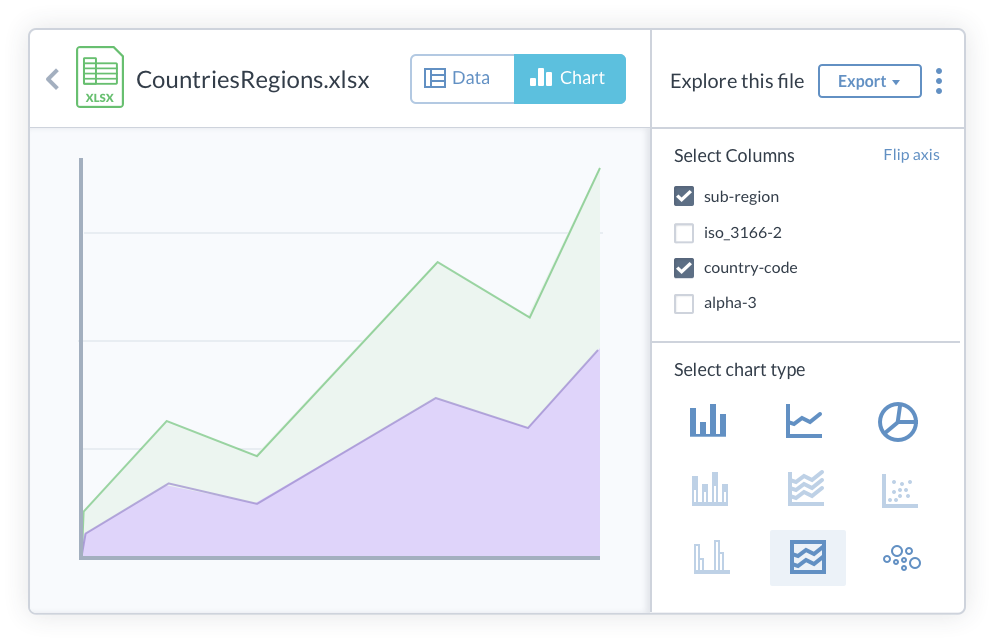Uncheck the sub-region column checkbox
The height and width of the screenshot is (644, 994).
(684, 197)
